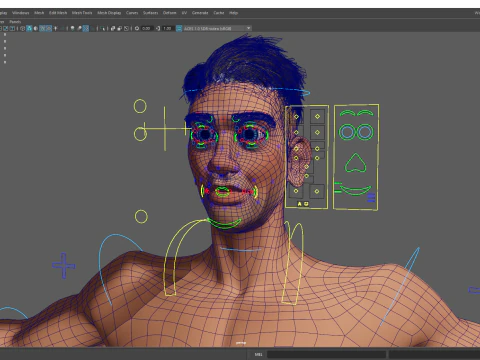Image resolution: width=480 pixels, height=360 pixels.
Task: Open the Curves menu
Action: click(x=132, y=13)
